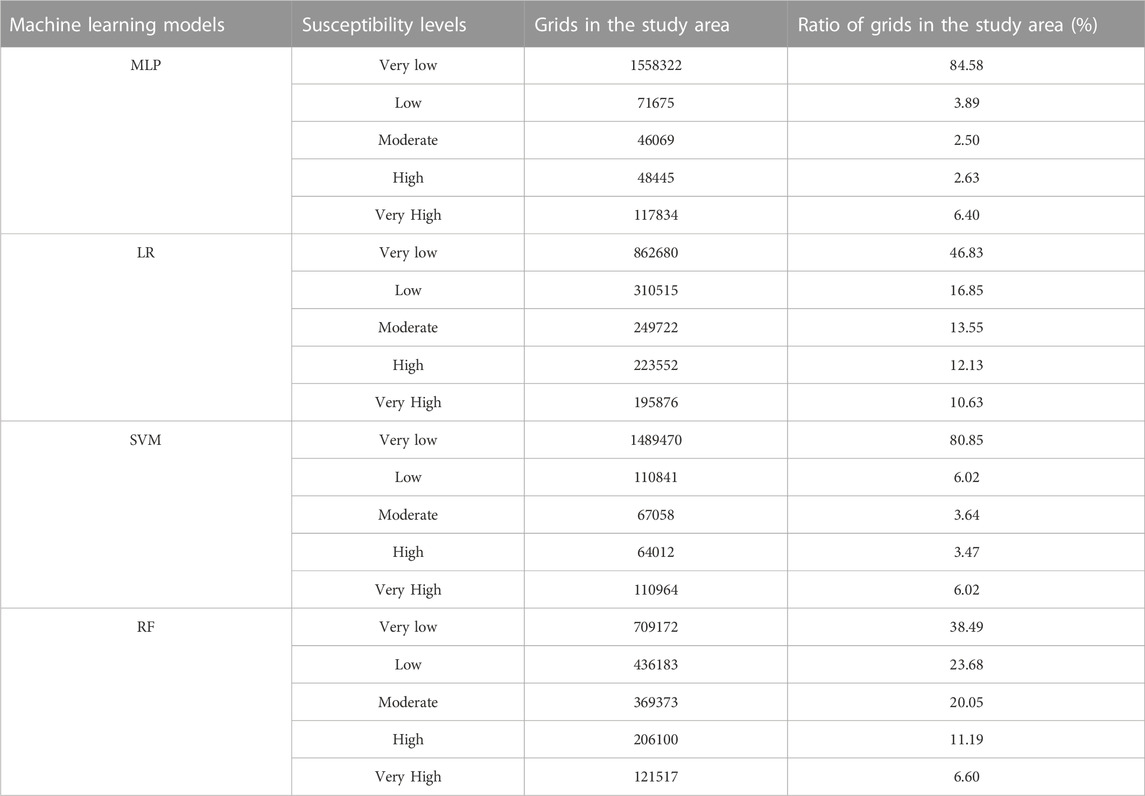The width and height of the screenshot is (1145, 796).
Task: Select the LR model cell
Action: pos(145,253)
